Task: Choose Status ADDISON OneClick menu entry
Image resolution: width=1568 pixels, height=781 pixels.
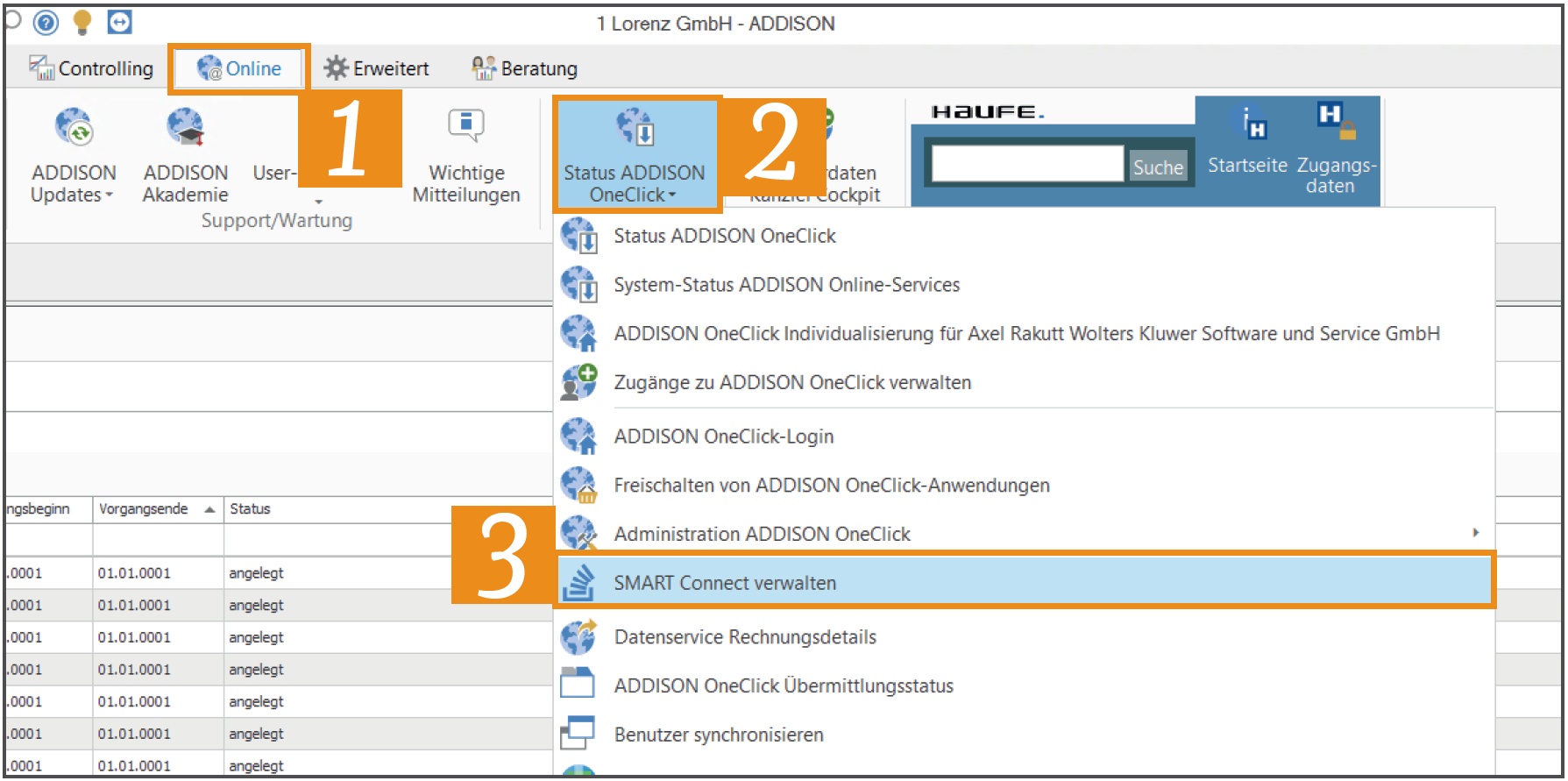Action: (x=1025, y=236)
